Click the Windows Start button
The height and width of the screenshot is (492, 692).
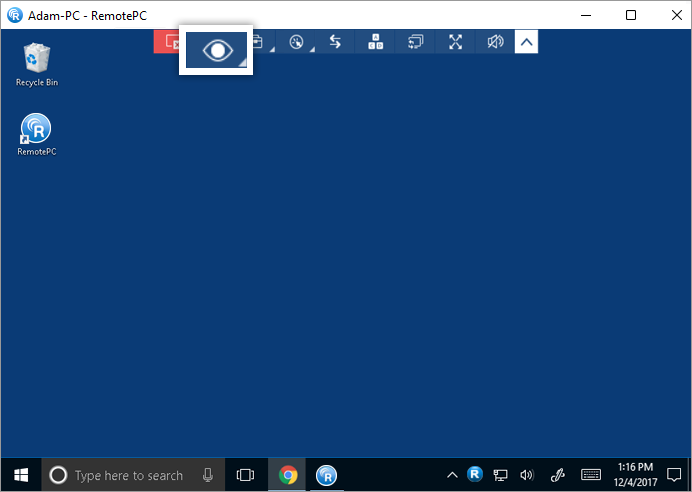tap(21, 475)
